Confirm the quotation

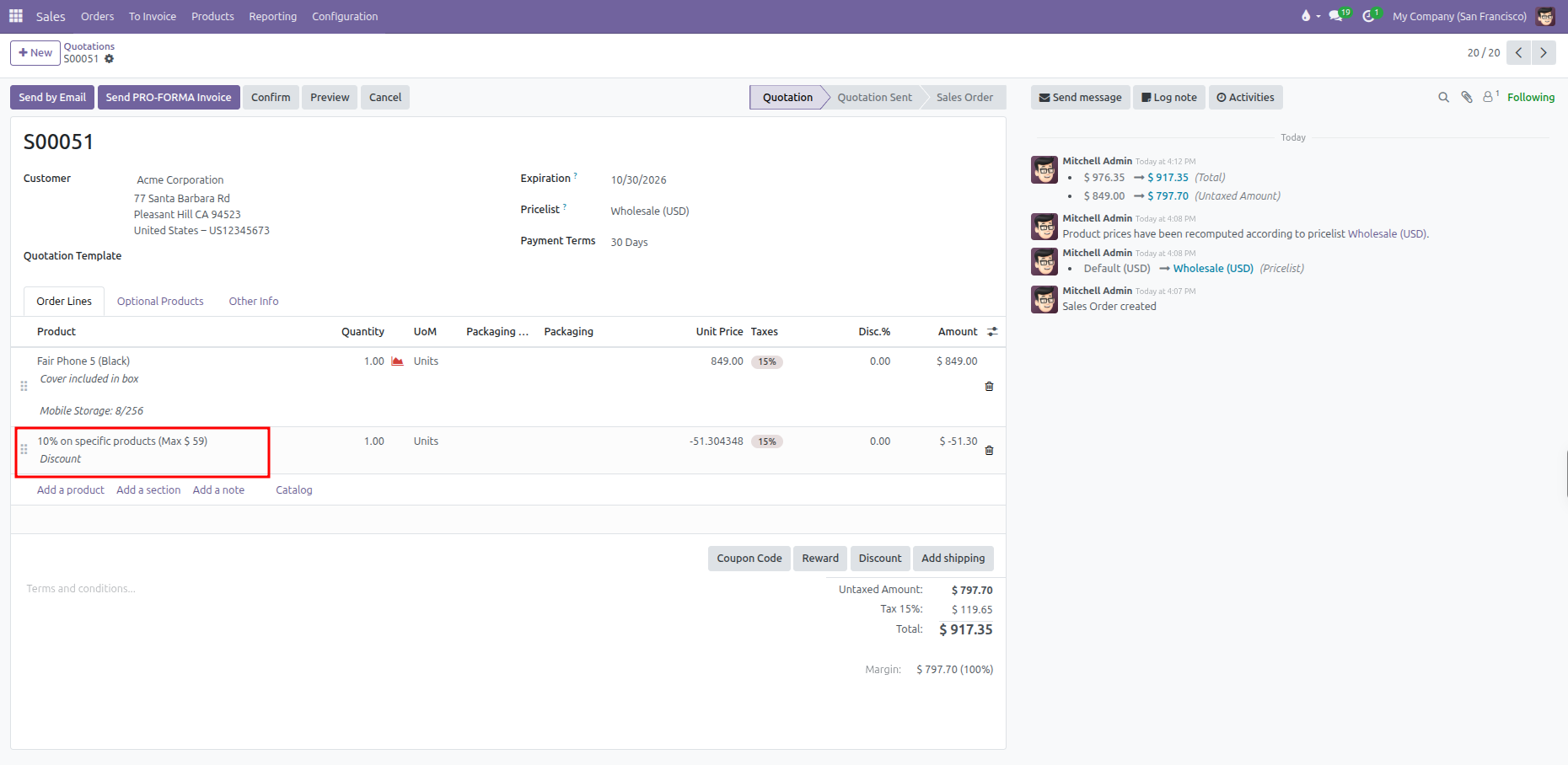[271, 97]
